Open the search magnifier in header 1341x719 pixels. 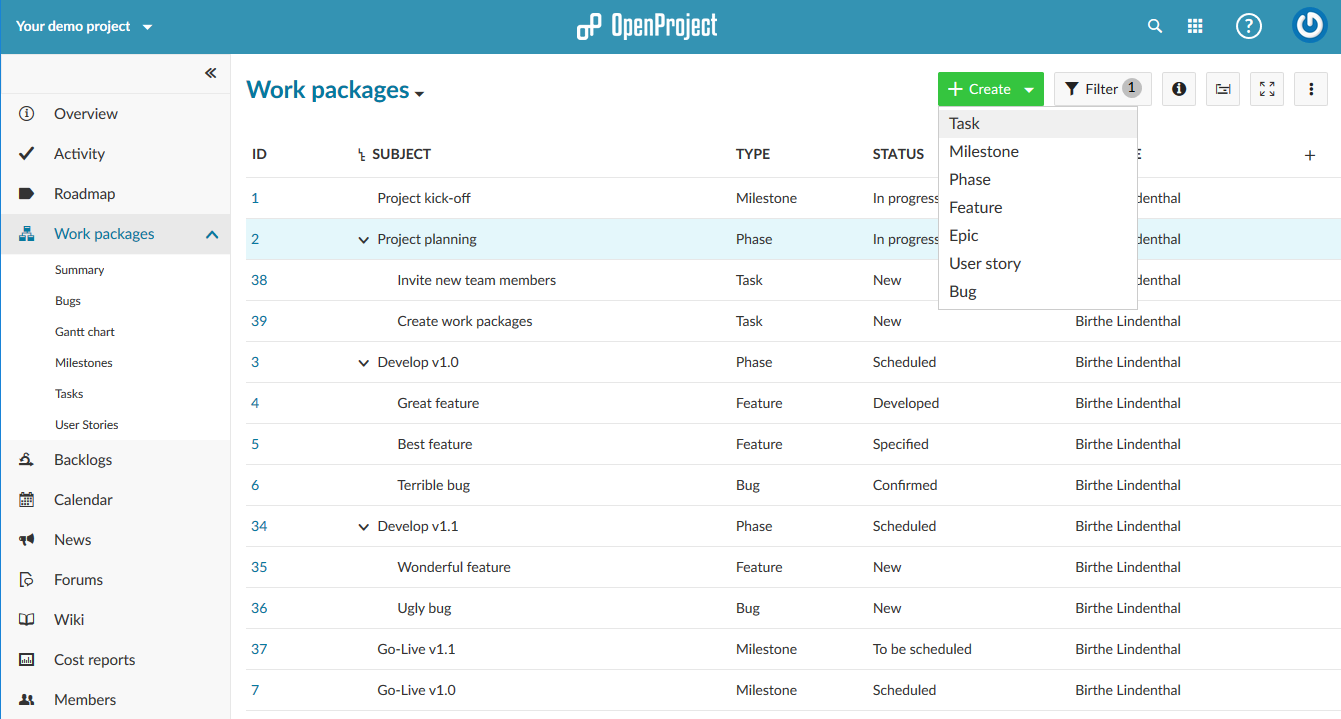[1155, 27]
